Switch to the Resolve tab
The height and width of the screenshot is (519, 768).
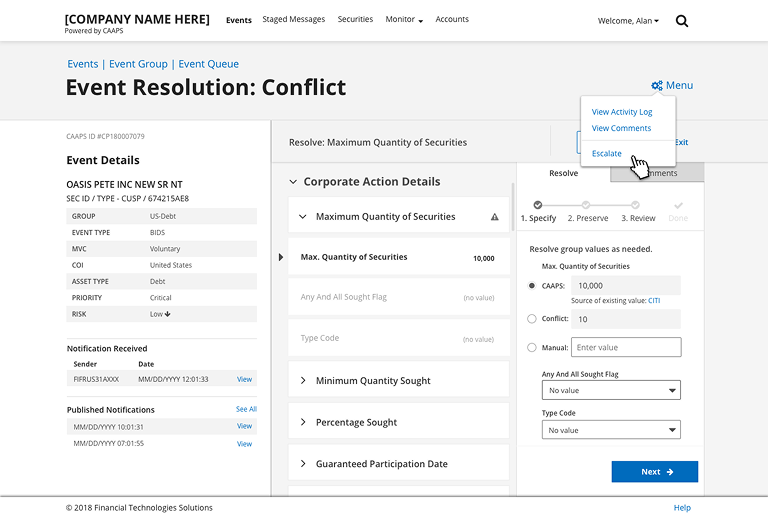pyautogui.click(x=563, y=173)
